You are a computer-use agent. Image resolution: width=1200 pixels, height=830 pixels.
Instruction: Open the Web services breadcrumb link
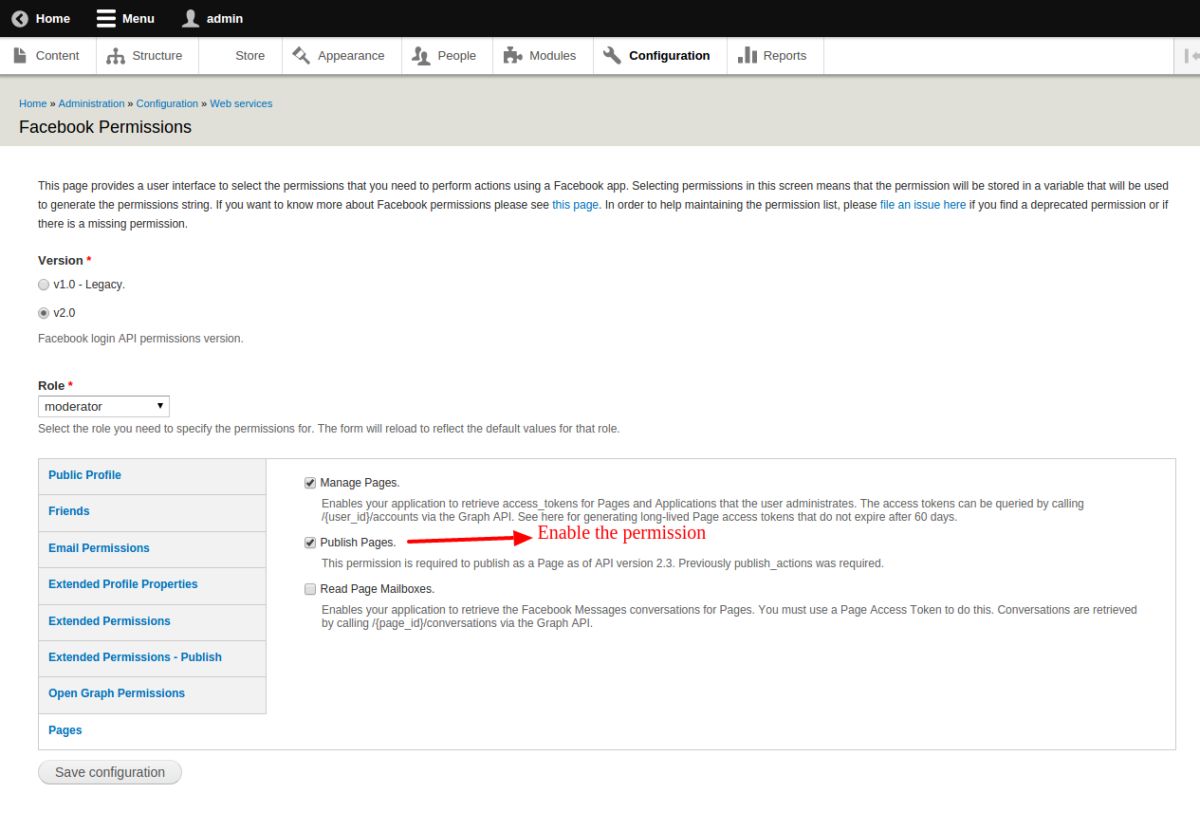[241, 103]
